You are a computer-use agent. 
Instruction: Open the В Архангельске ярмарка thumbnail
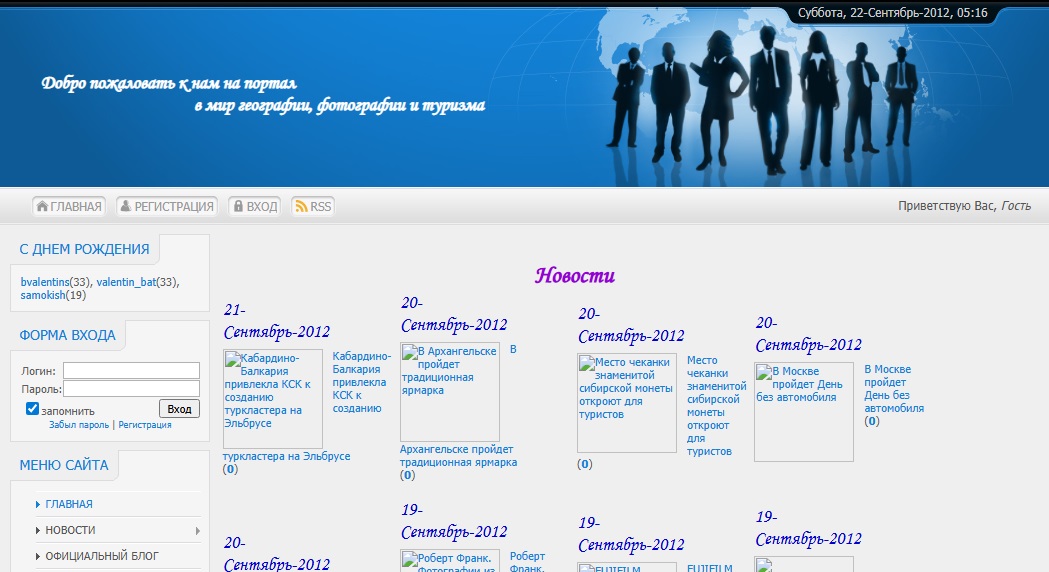tap(450, 392)
